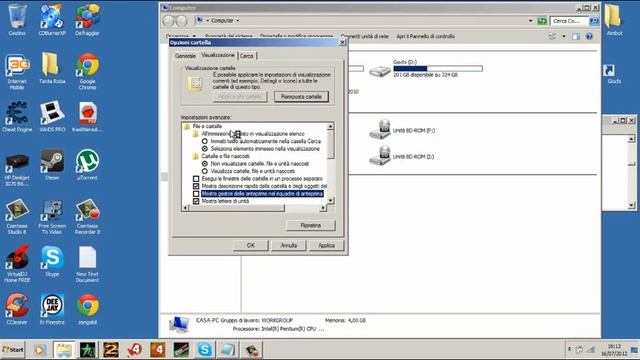This screenshot has width=640, height=360.
Task: Select the Internet Mobile 3G icon
Action: 17,71
